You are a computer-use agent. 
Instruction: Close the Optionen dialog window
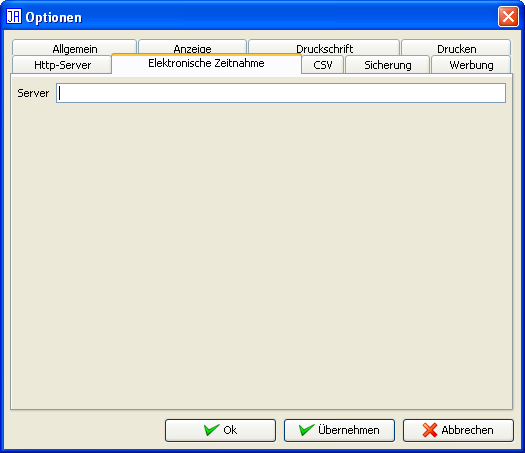point(508,16)
